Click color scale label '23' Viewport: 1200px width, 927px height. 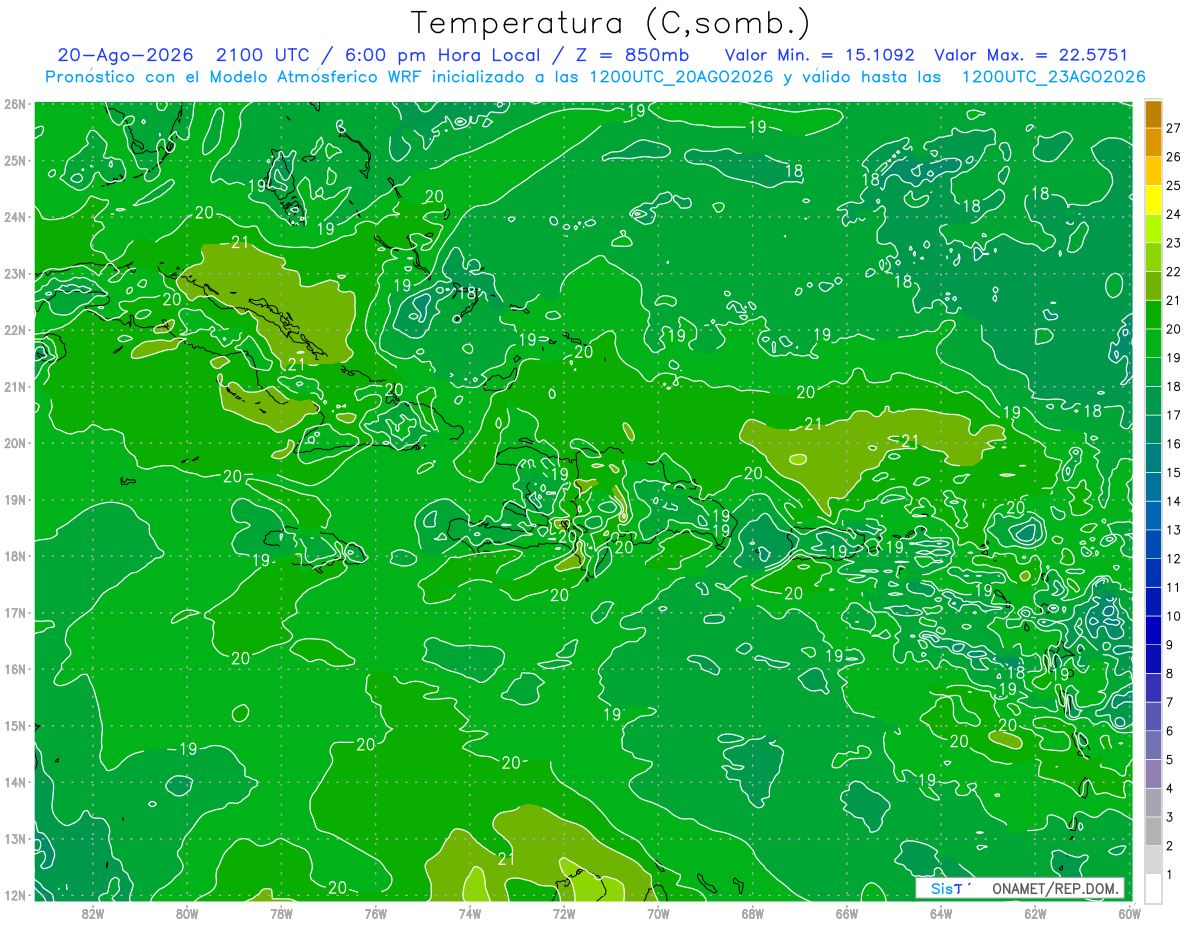click(x=1174, y=243)
